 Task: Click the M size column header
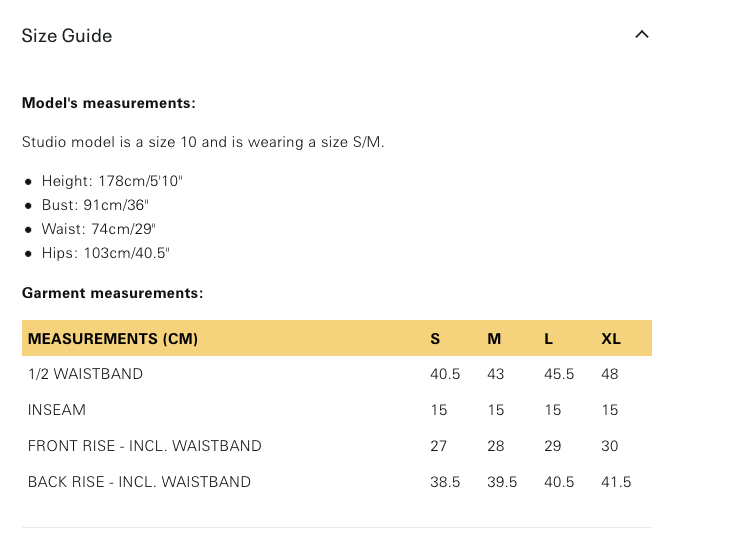pos(494,339)
